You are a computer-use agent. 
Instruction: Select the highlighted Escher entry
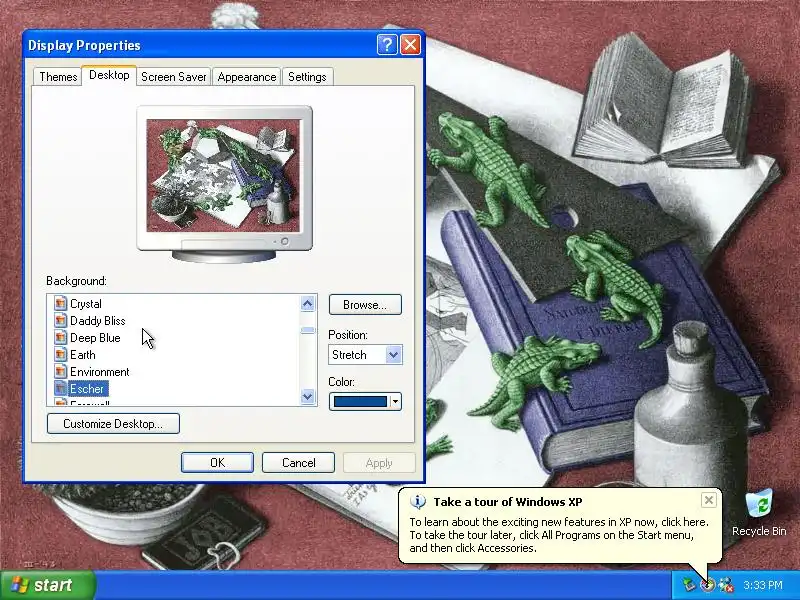coord(87,389)
